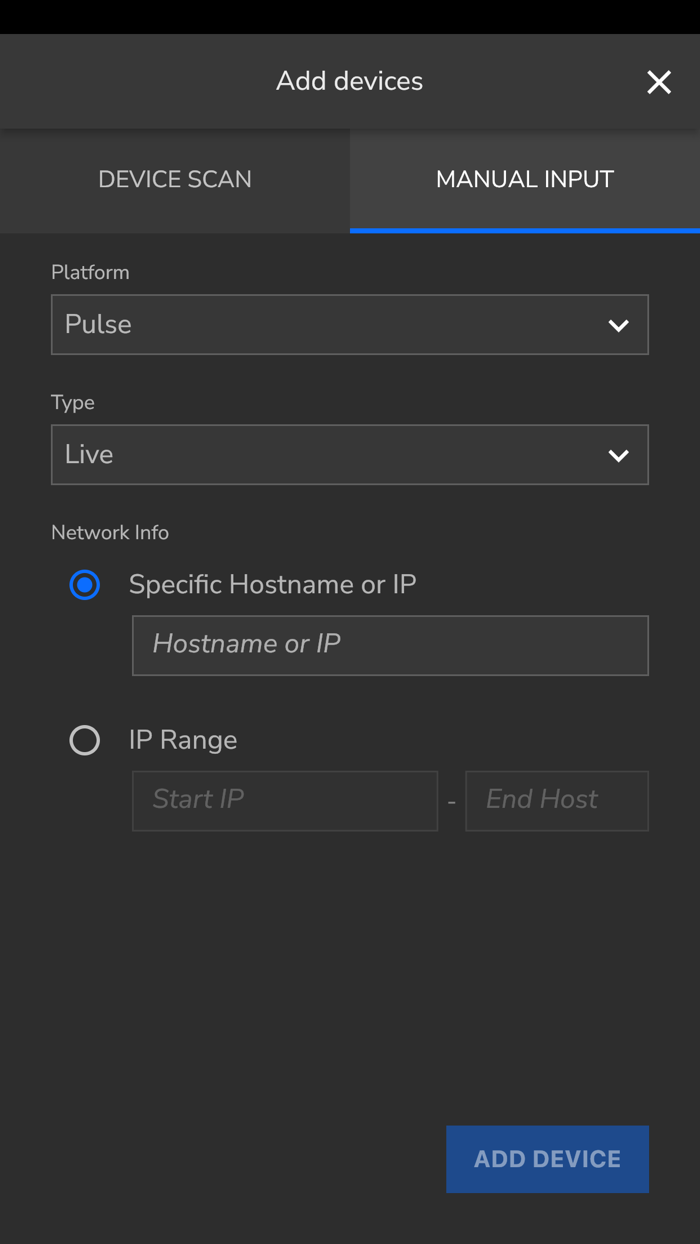Click the chevron arrow in the Type field
This screenshot has width=700, height=1244.
[x=619, y=455]
